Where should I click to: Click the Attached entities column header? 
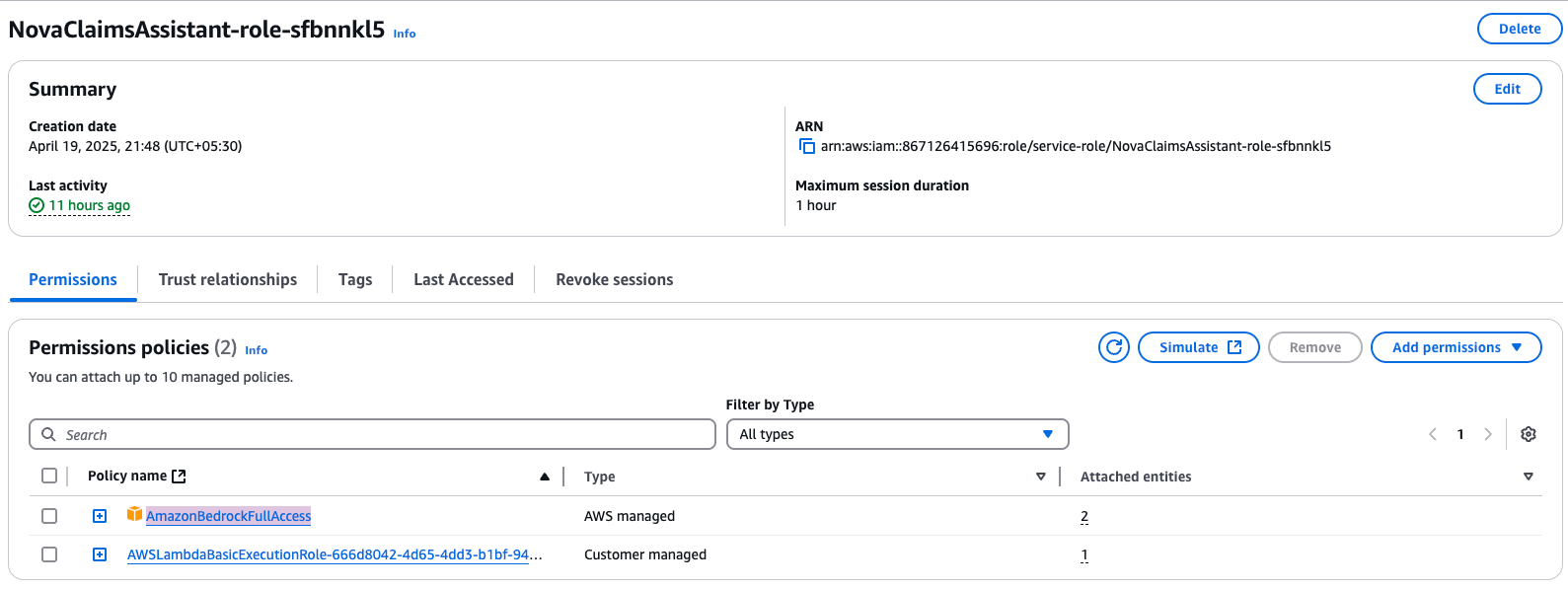1136,477
